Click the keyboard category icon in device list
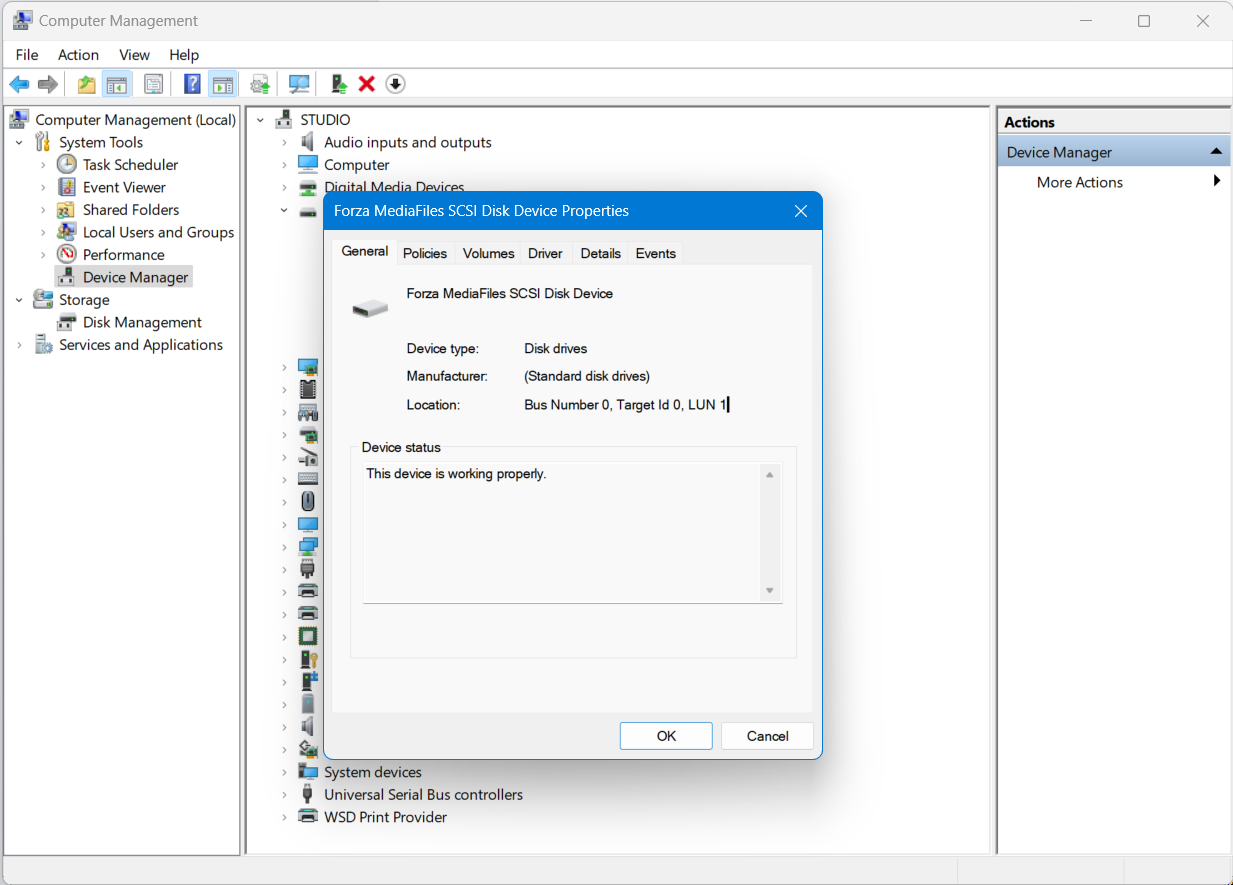 308,479
